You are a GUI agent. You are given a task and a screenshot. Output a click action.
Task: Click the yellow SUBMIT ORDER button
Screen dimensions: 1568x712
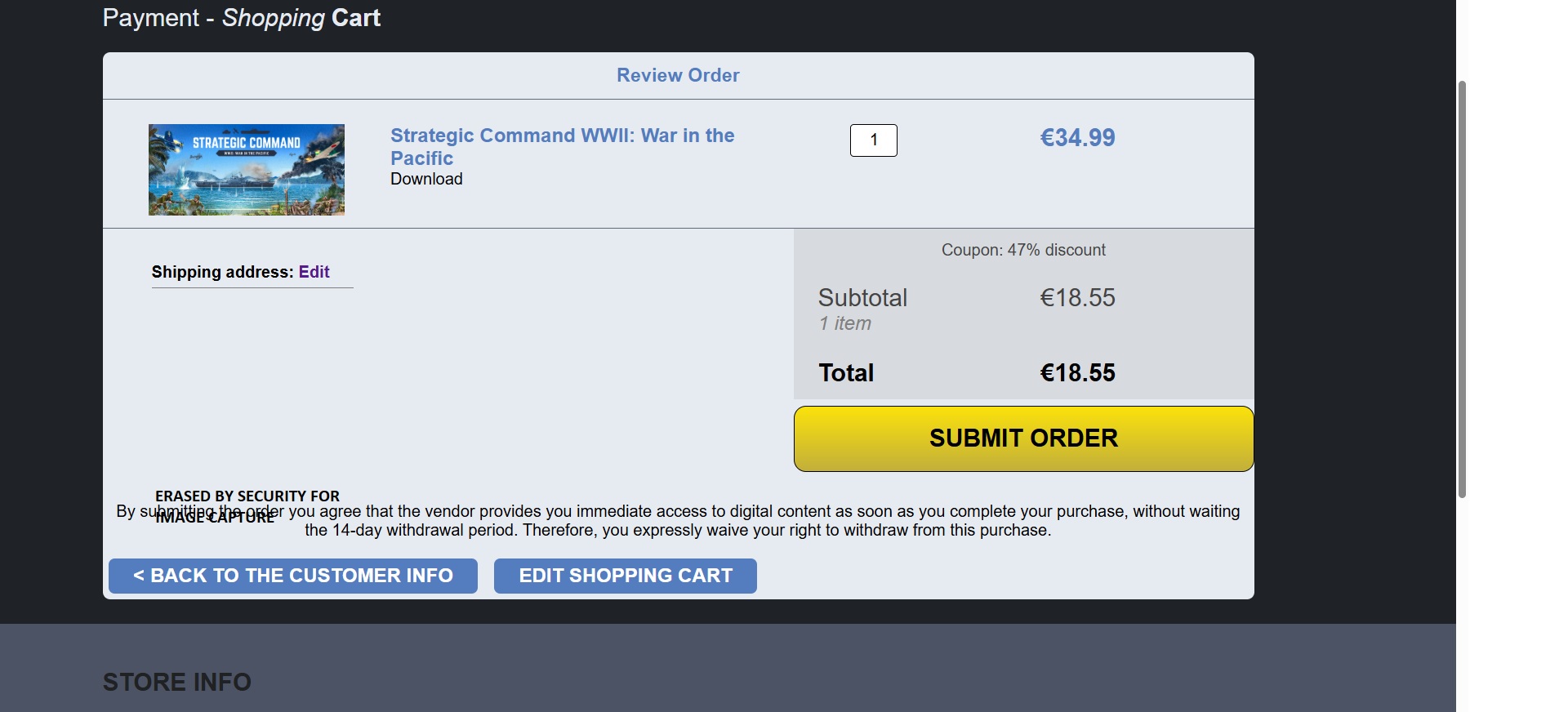click(1023, 438)
